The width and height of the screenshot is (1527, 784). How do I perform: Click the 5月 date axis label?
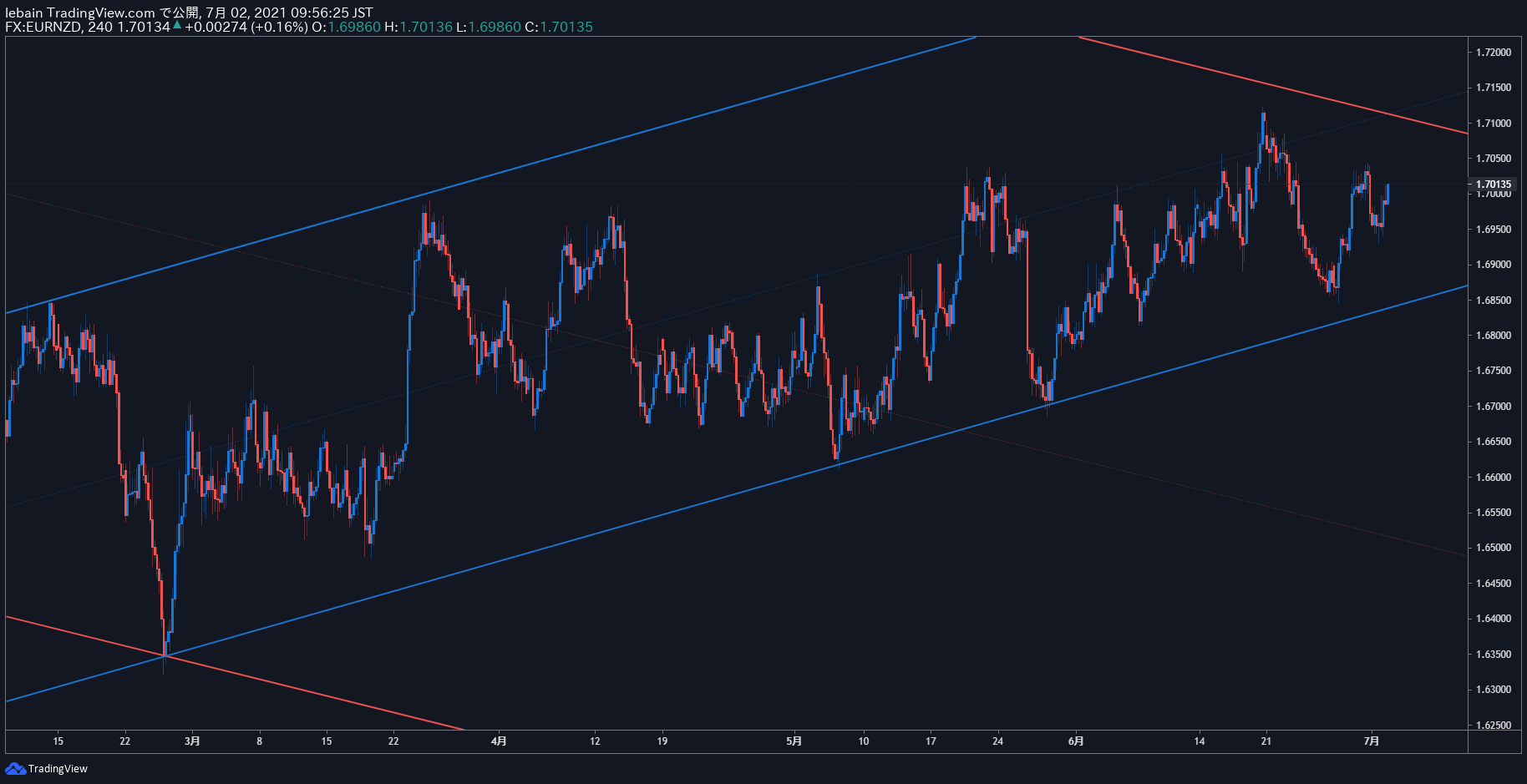[x=794, y=741]
